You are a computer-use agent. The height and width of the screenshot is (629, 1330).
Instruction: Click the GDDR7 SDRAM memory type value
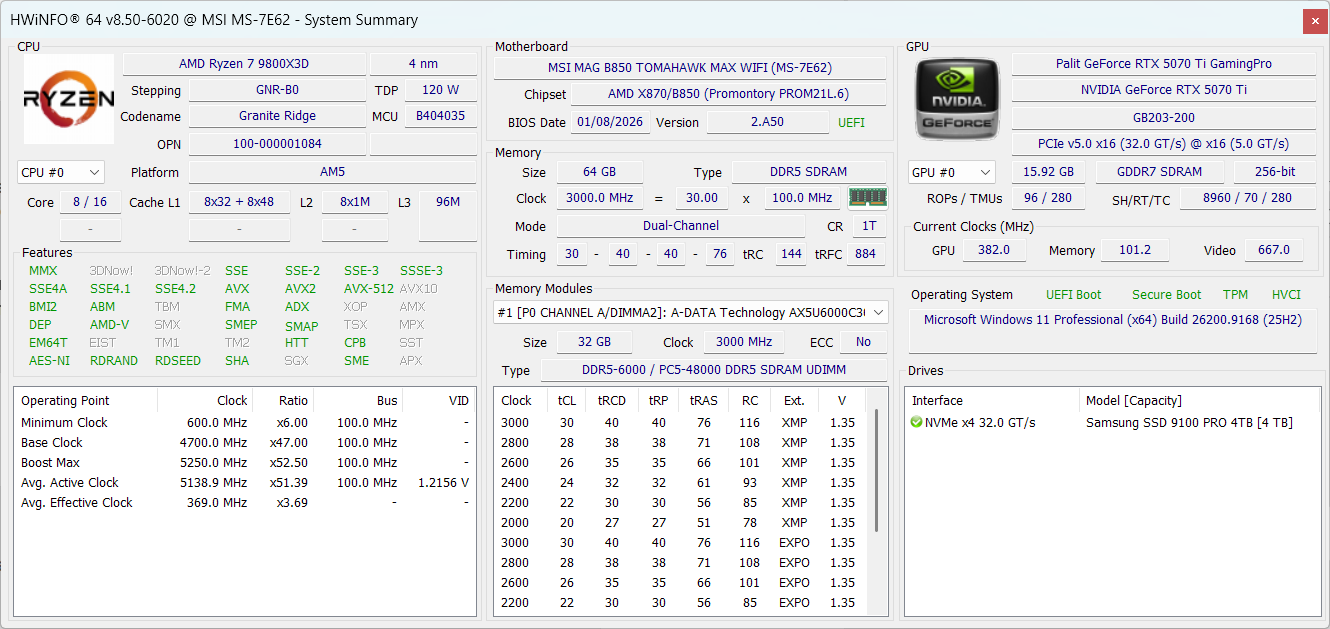[x=1159, y=172]
